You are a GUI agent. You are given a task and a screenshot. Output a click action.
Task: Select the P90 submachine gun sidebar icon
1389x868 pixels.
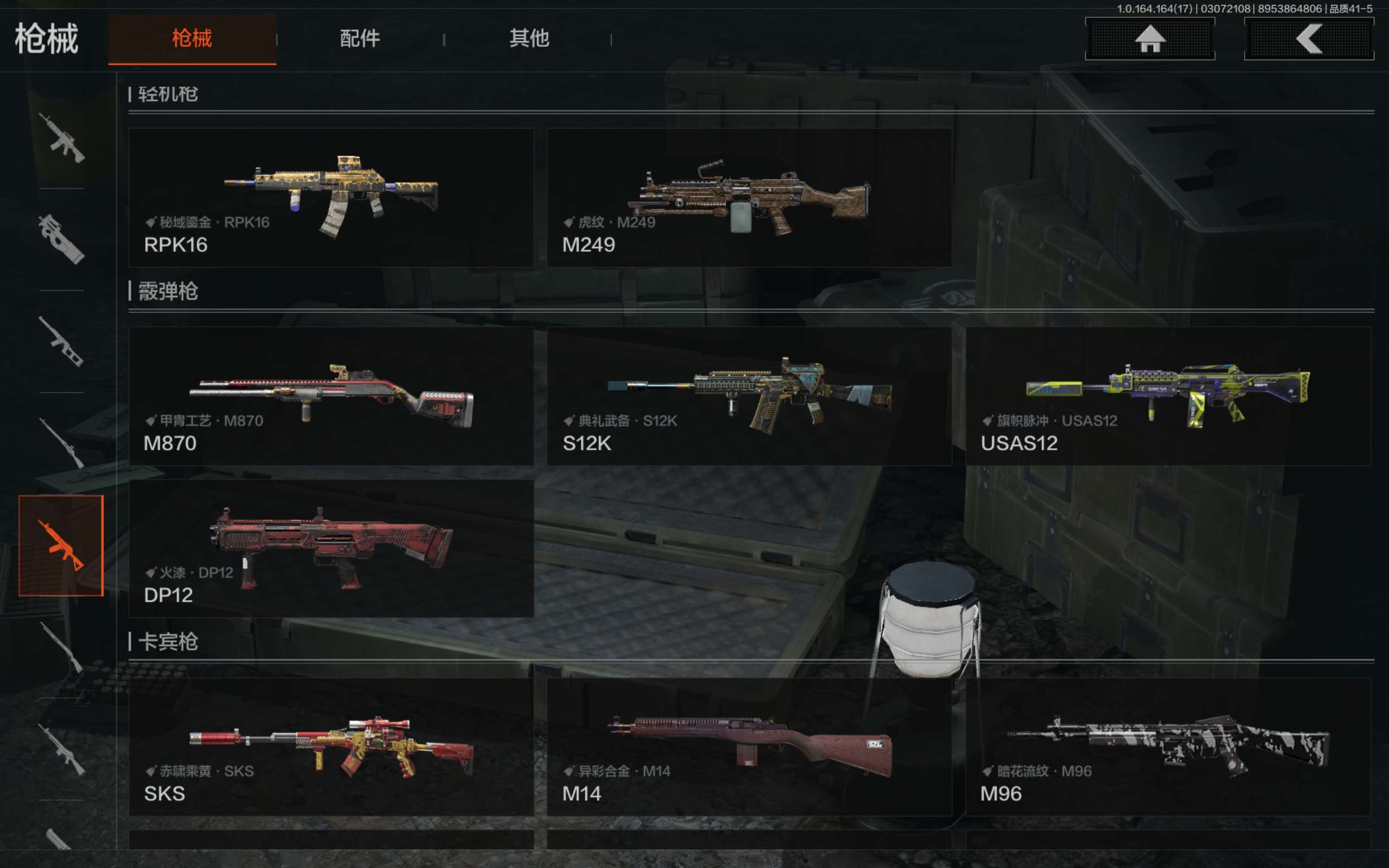tap(61, 239)
